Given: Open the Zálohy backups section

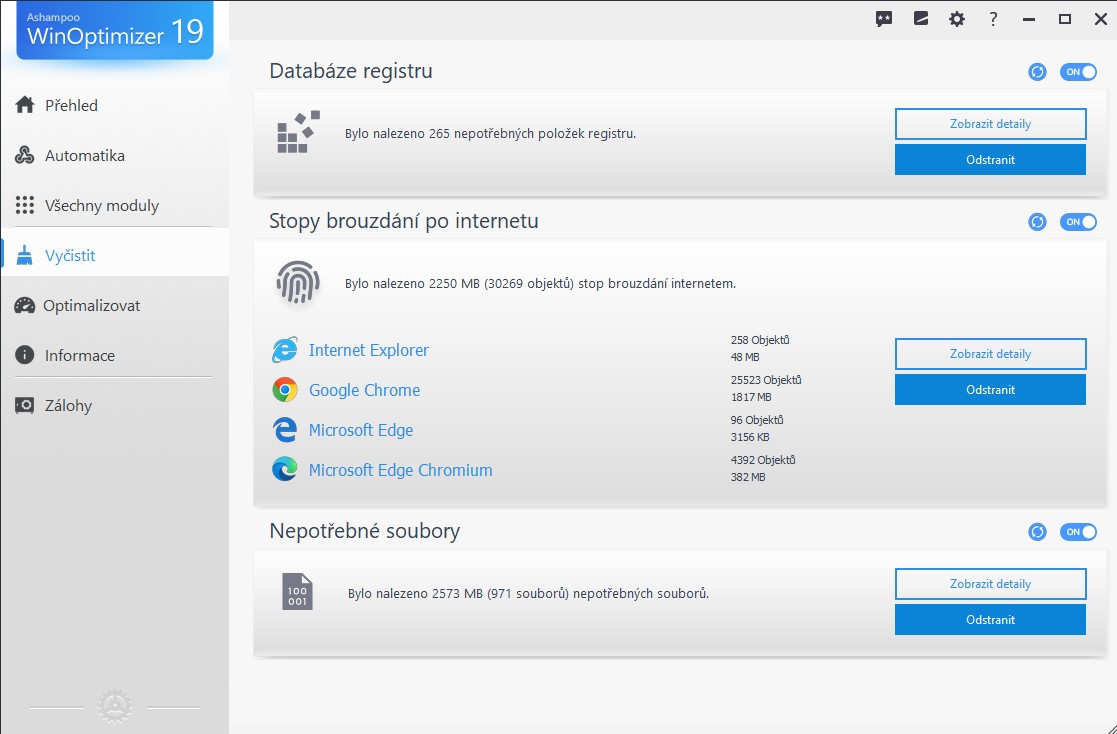Looking at the screenshot, I should pos(68,406).
